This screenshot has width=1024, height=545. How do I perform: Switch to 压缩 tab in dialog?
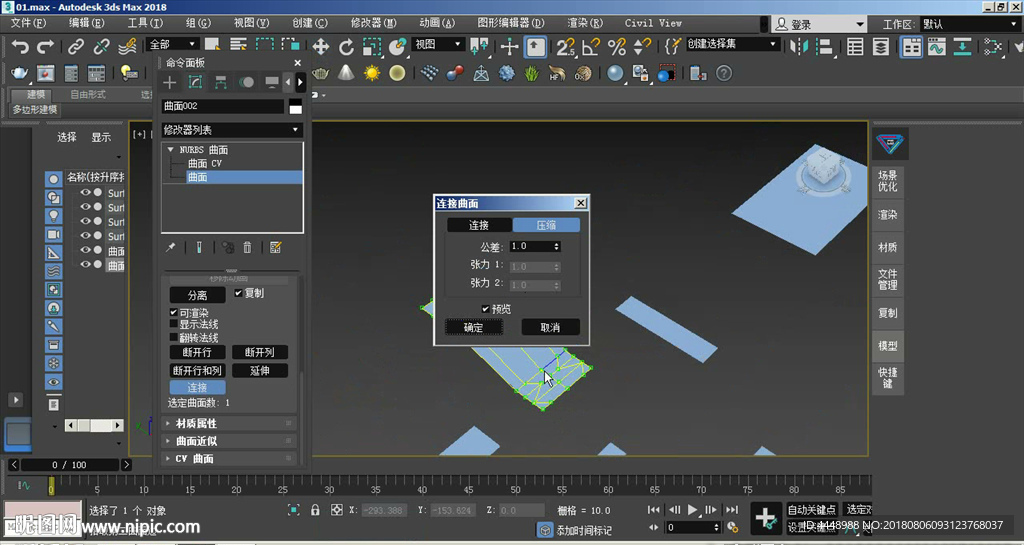pos(546,225)
